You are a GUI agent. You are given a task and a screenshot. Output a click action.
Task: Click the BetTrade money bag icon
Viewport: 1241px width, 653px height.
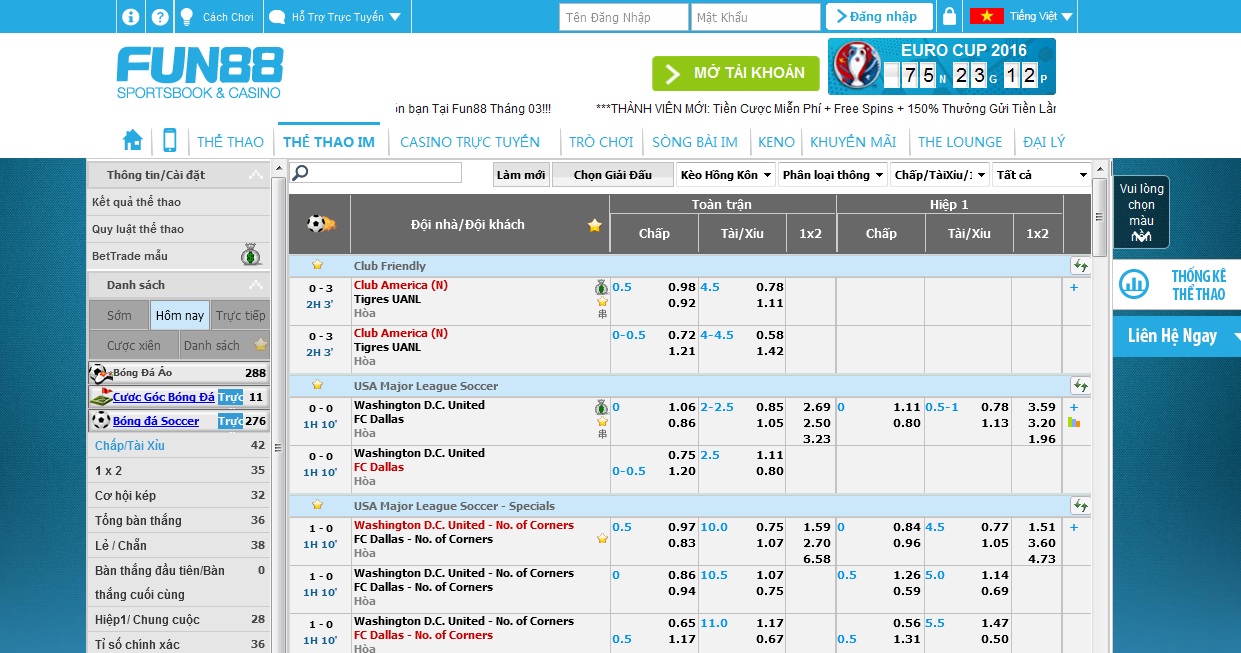(x=251, y=256)
